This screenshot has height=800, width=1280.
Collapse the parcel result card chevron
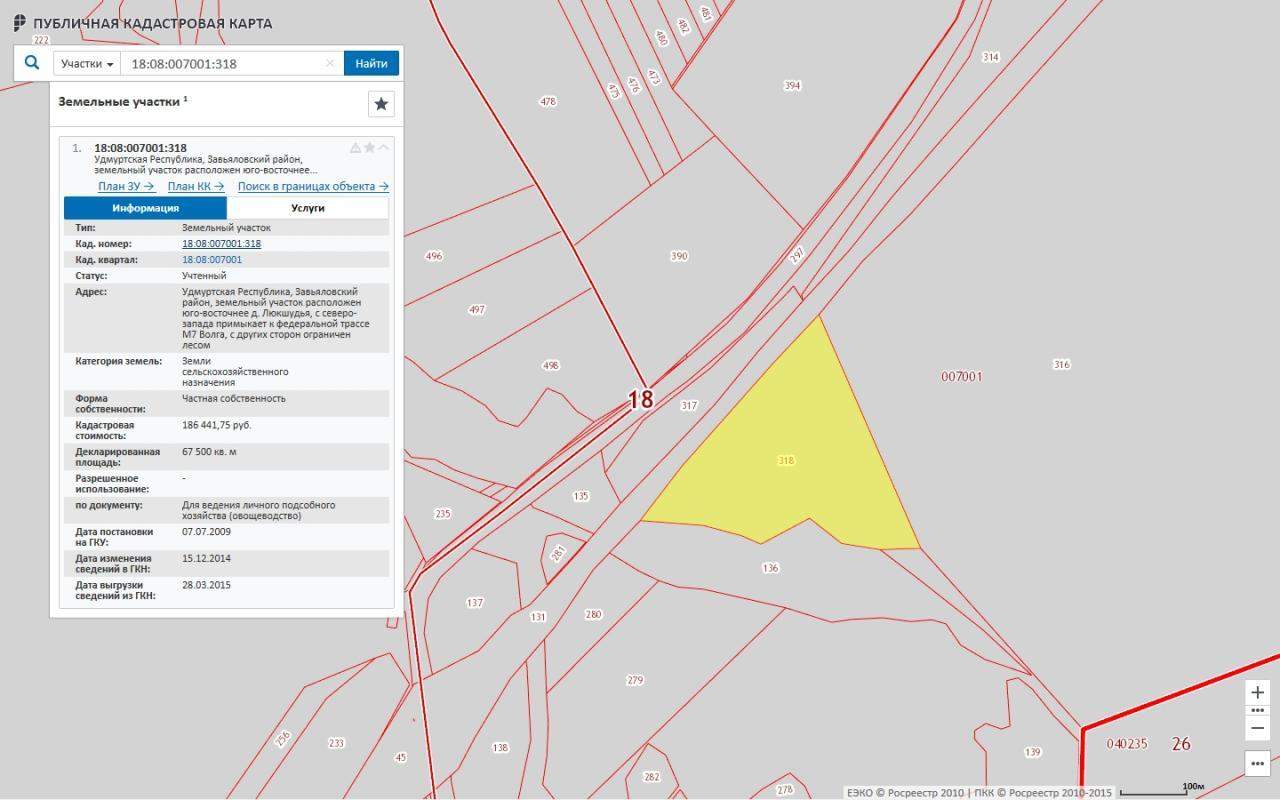coord(383,148)
